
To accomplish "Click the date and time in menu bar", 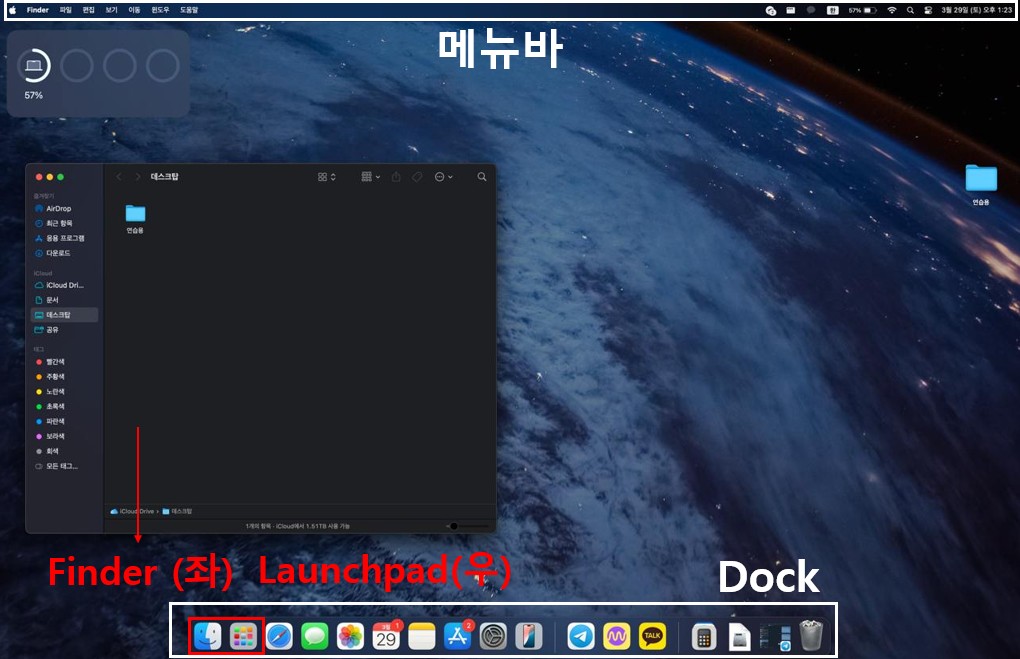I will point(976,10).
